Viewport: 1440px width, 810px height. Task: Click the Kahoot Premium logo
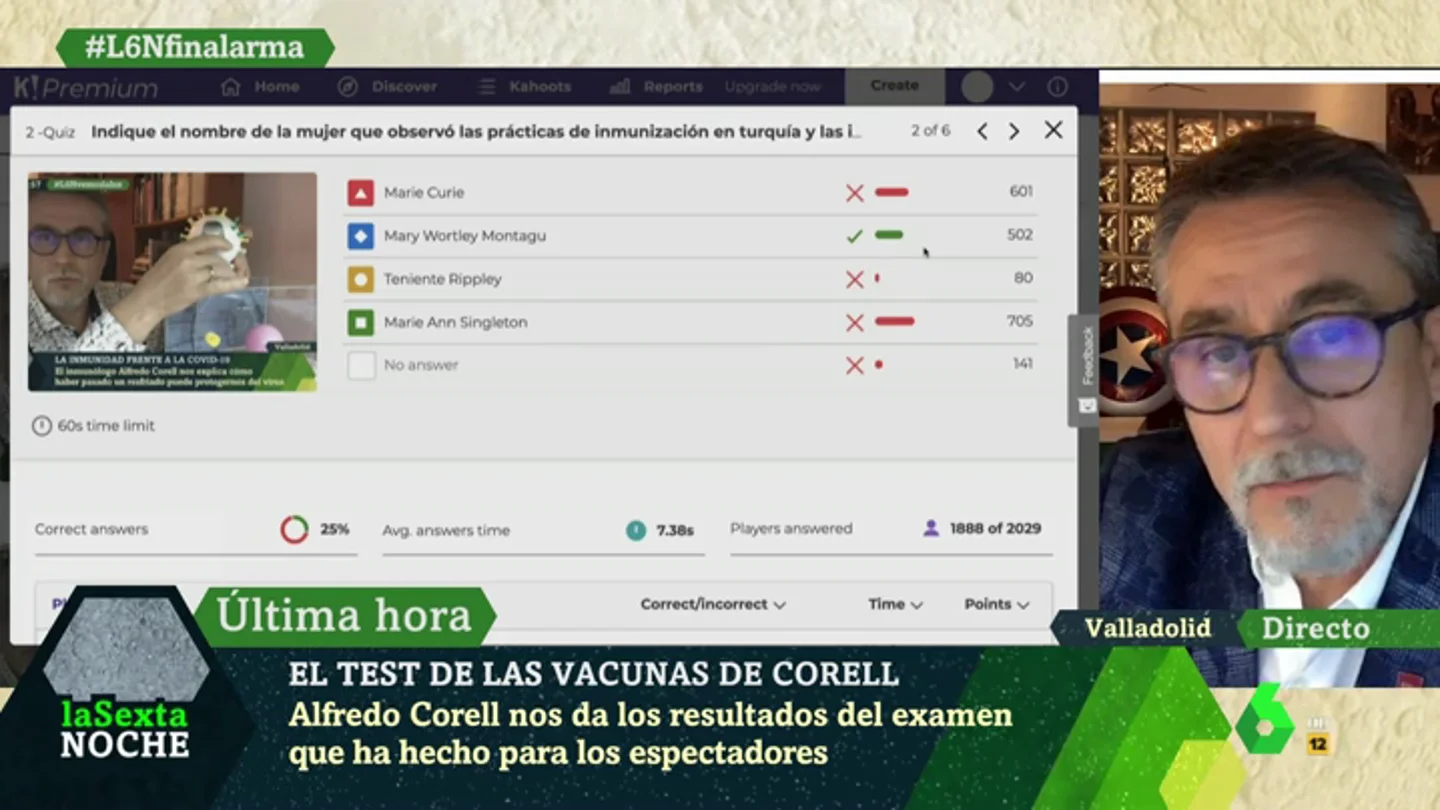tap(85, 88)
